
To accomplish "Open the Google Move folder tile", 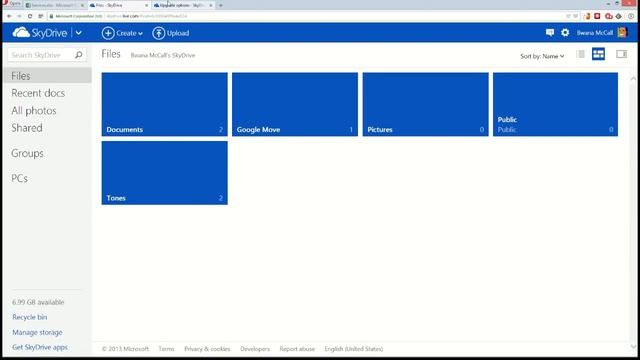I will [x=295, y=104].
